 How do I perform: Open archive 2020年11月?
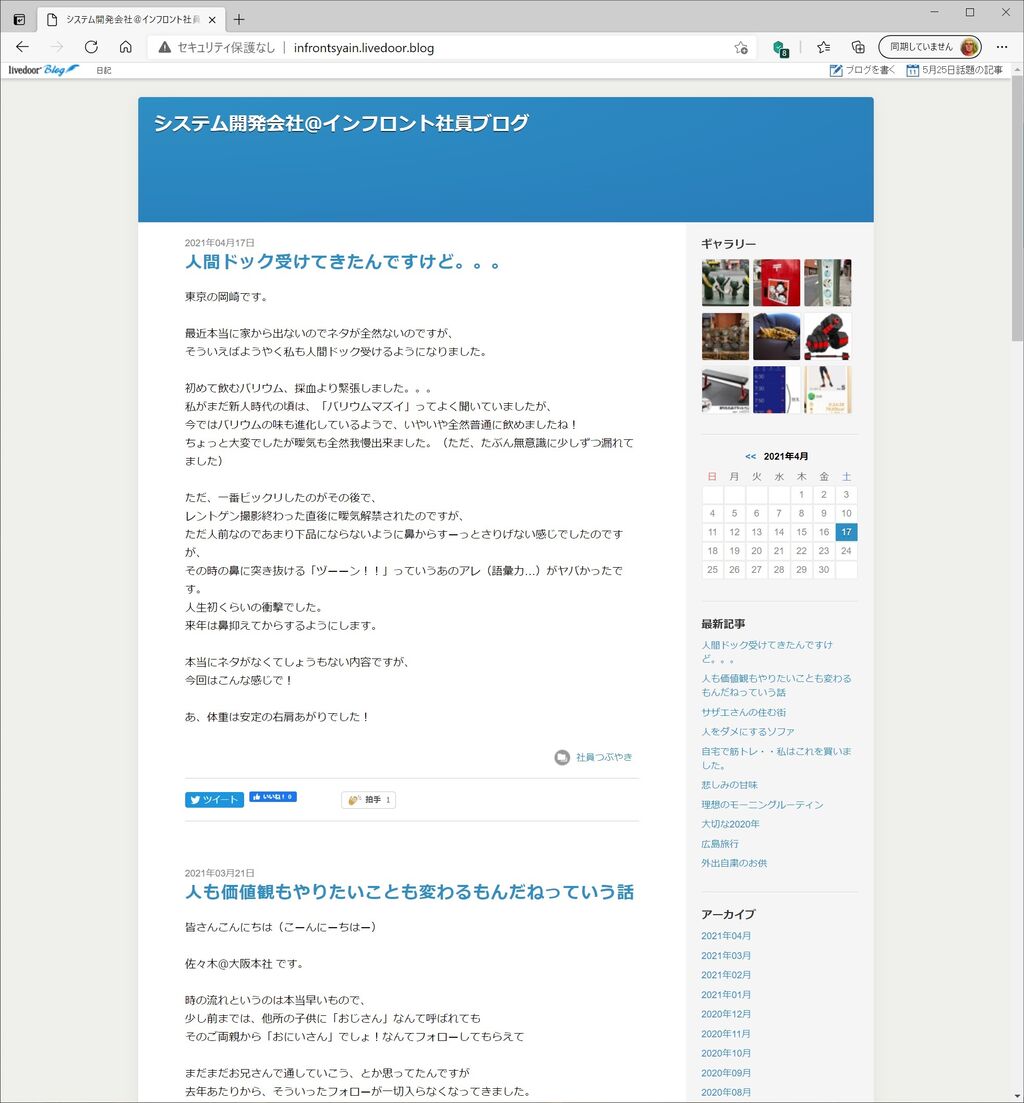[x=726, y=1033]
